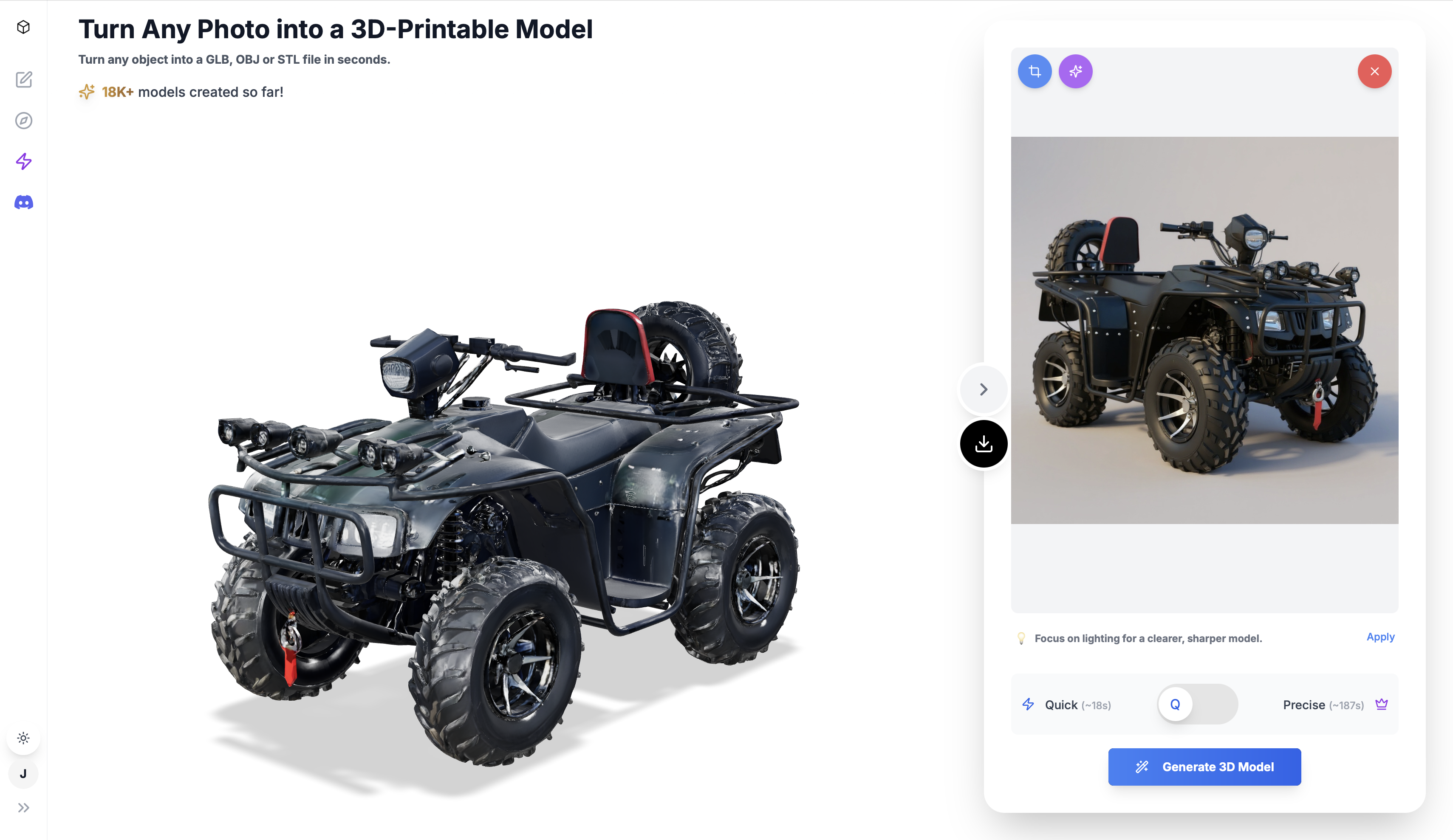The height and width of the screenshot is (840, 1453).
Task: Open the edit/create pencil icon in the sidebar
Action: (24, 79)
